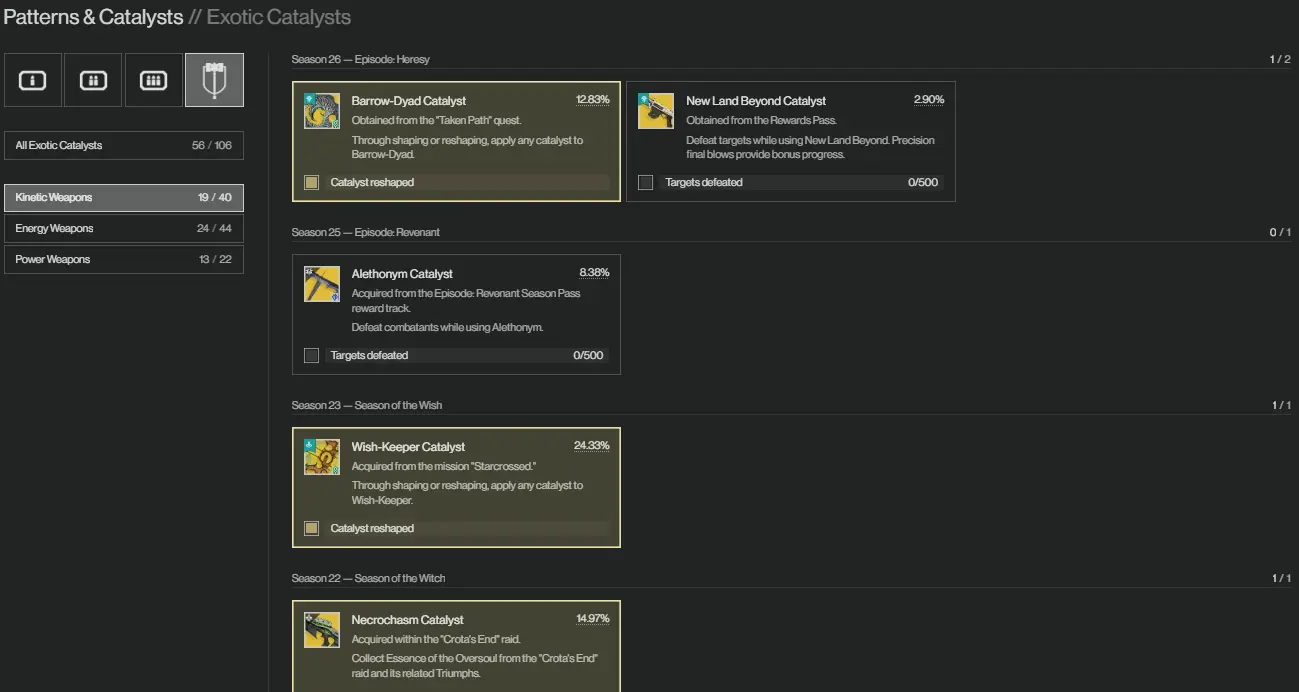Viewport: 1299px width, 692px height.
Task: Click New Land Beyond 0/500 progress bar
Action: pyautogui.click(x=800, y=182)
